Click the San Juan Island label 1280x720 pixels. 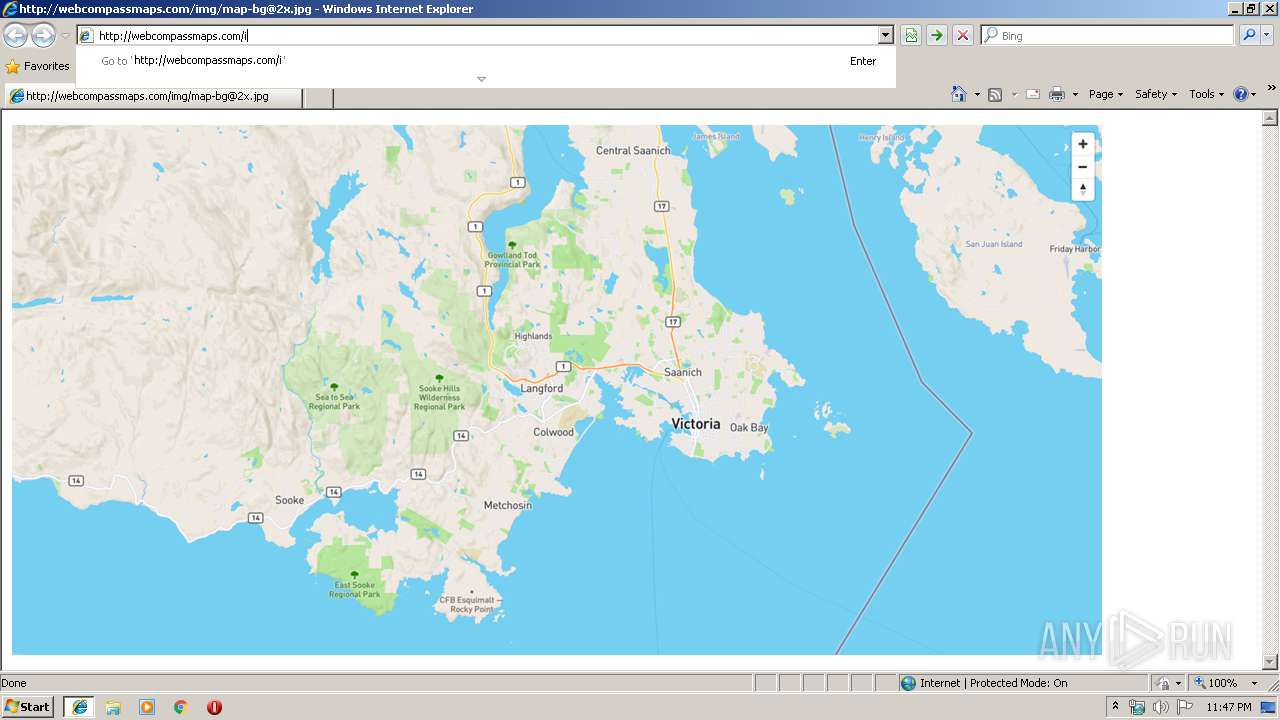pyautogui.click(x=994, y=244)
